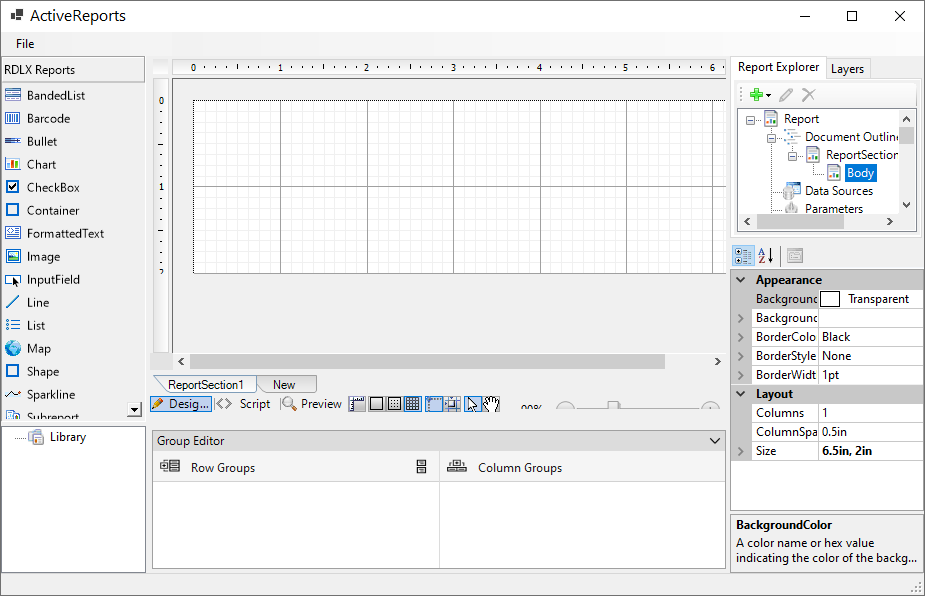The width and height of the screenshot is (925, 596).
Task: Switch to the Designer view
Action: click(181, 404)
